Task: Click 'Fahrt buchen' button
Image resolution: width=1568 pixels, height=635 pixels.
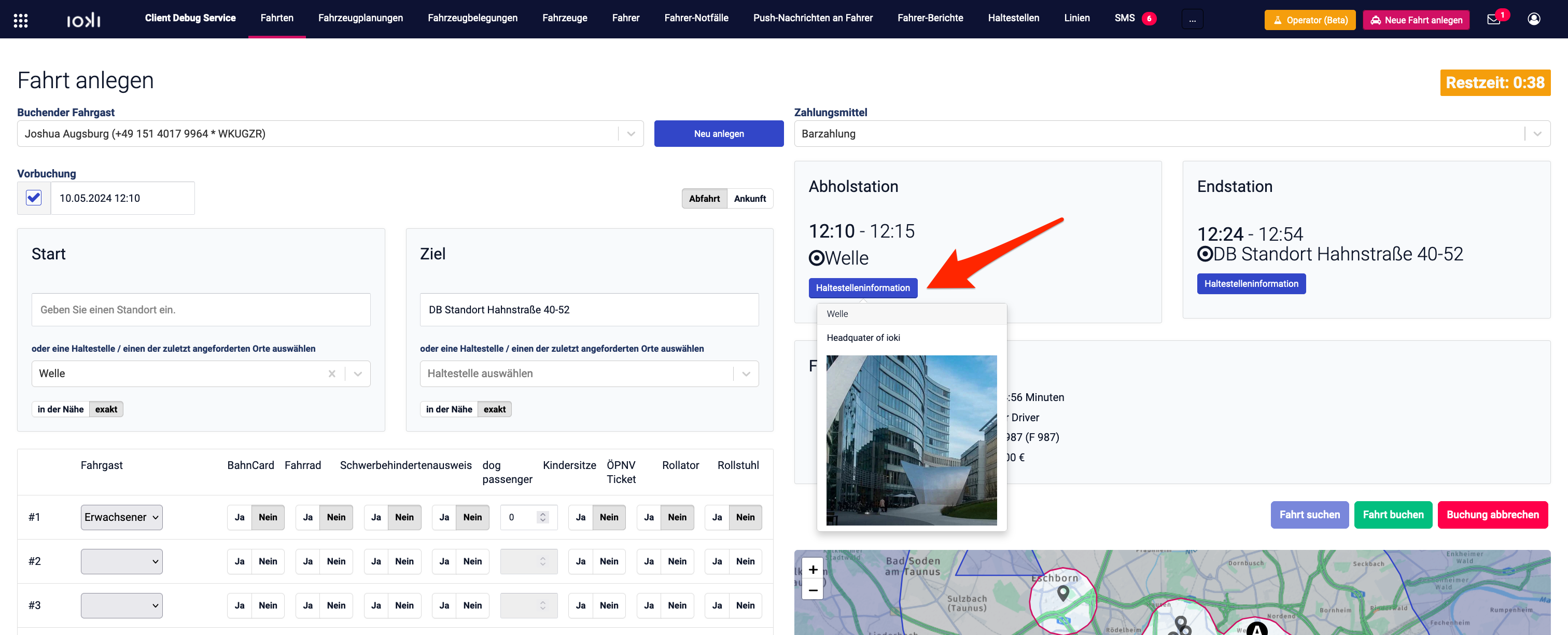Action: tap(1393, 515)
